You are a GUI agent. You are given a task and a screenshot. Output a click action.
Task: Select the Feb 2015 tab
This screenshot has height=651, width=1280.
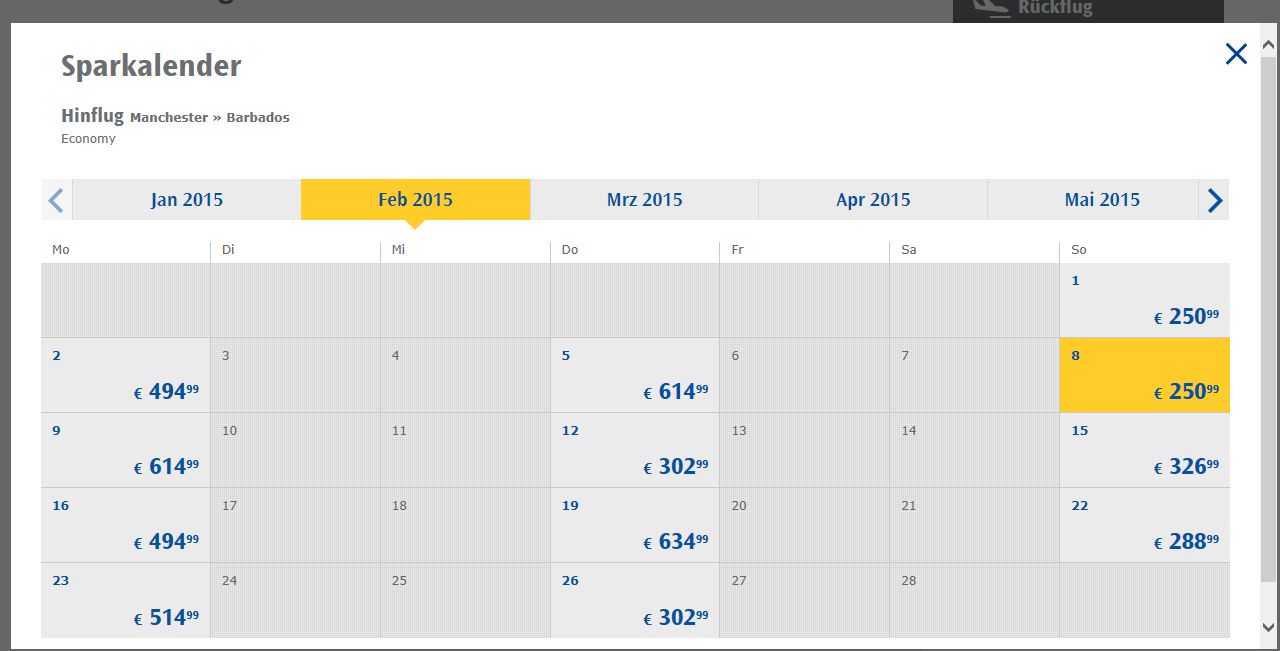coord(415,200)
